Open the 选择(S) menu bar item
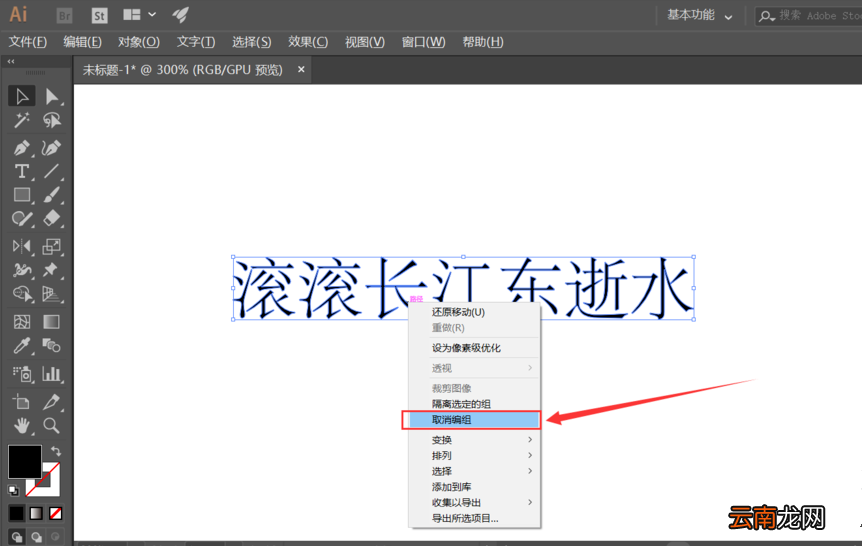The width and height of the screenshot is (862, 546). (251, 42)
